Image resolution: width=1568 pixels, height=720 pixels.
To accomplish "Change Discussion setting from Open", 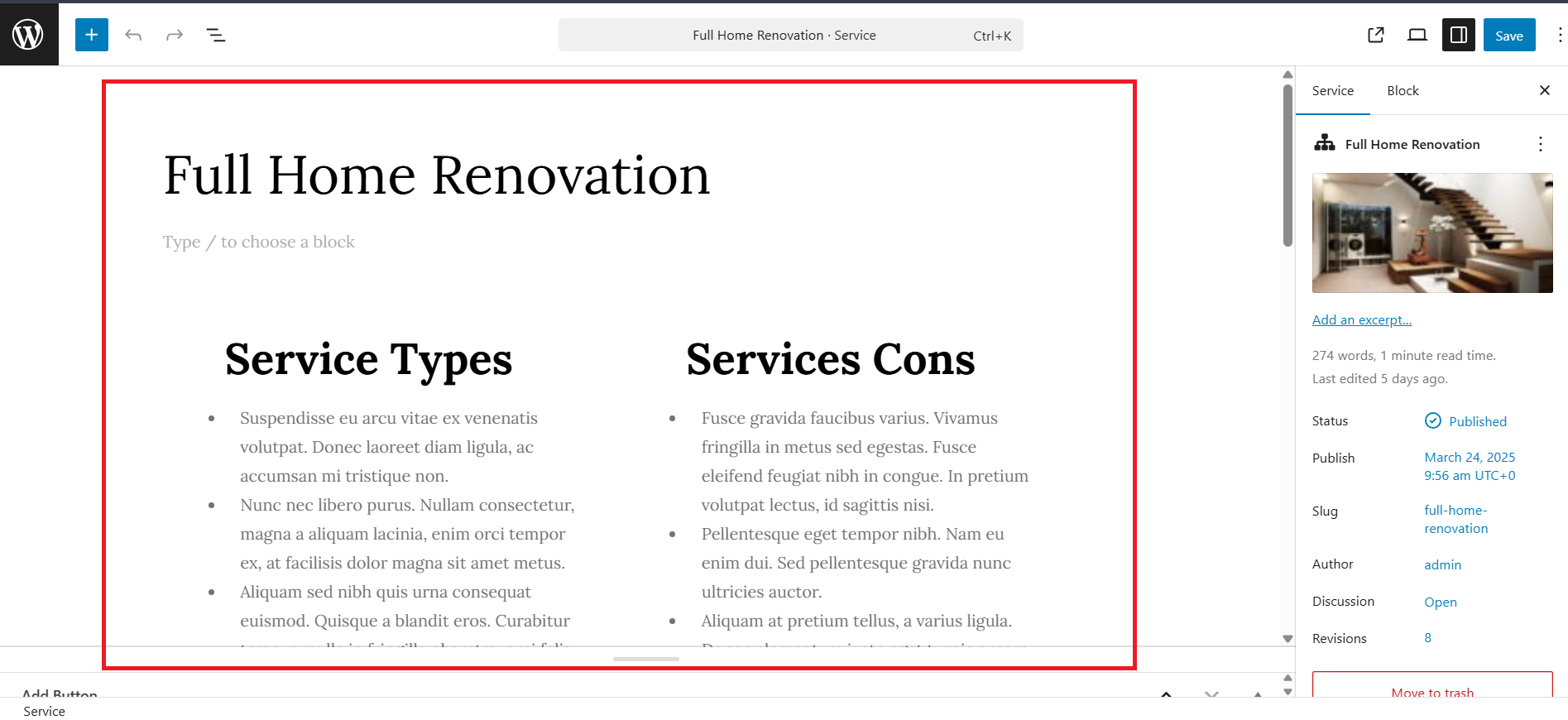I will [1440, 602].
